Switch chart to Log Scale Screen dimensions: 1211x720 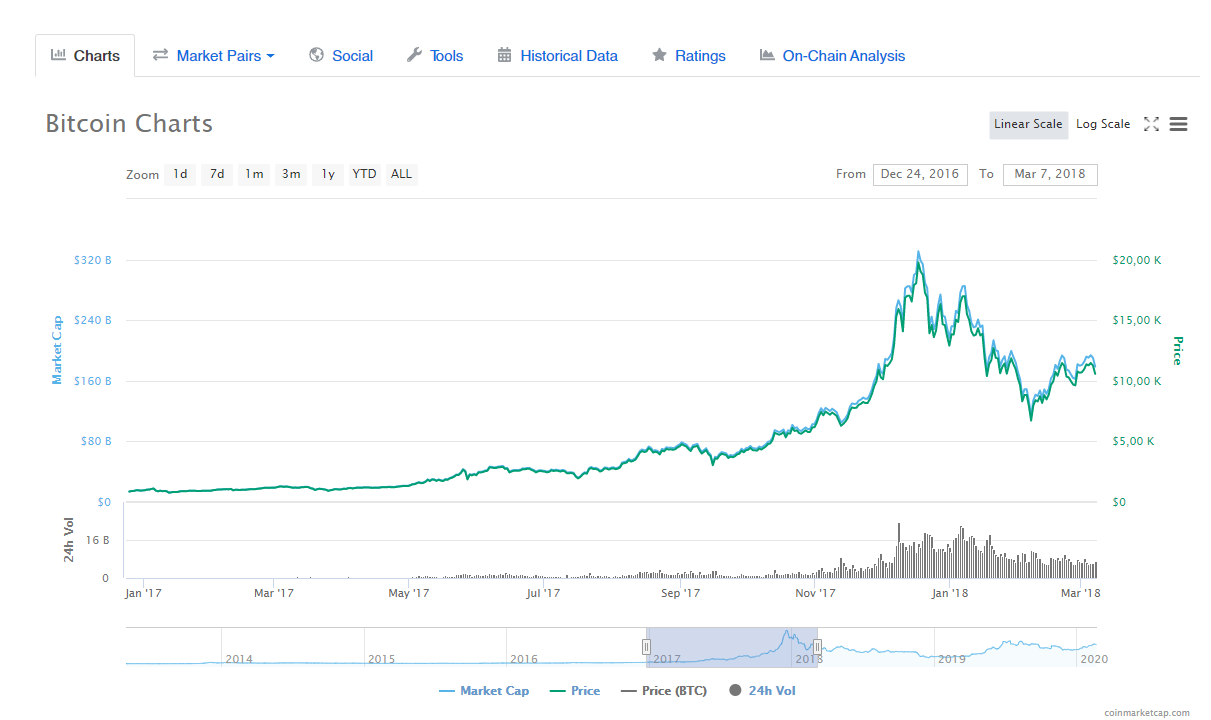pos(1103,124)
